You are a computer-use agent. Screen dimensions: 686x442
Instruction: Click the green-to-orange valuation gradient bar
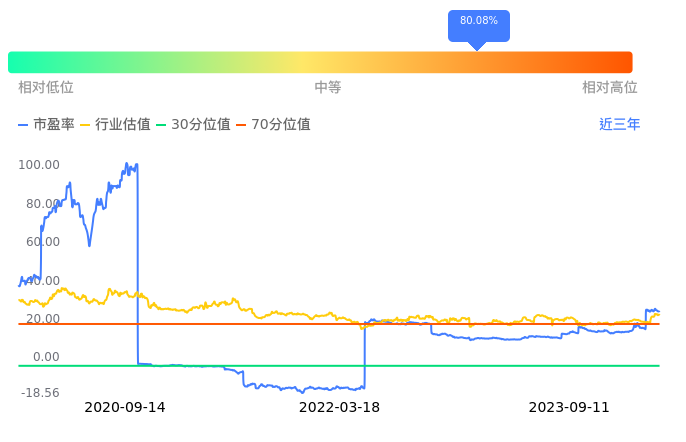tap(320, 62)
